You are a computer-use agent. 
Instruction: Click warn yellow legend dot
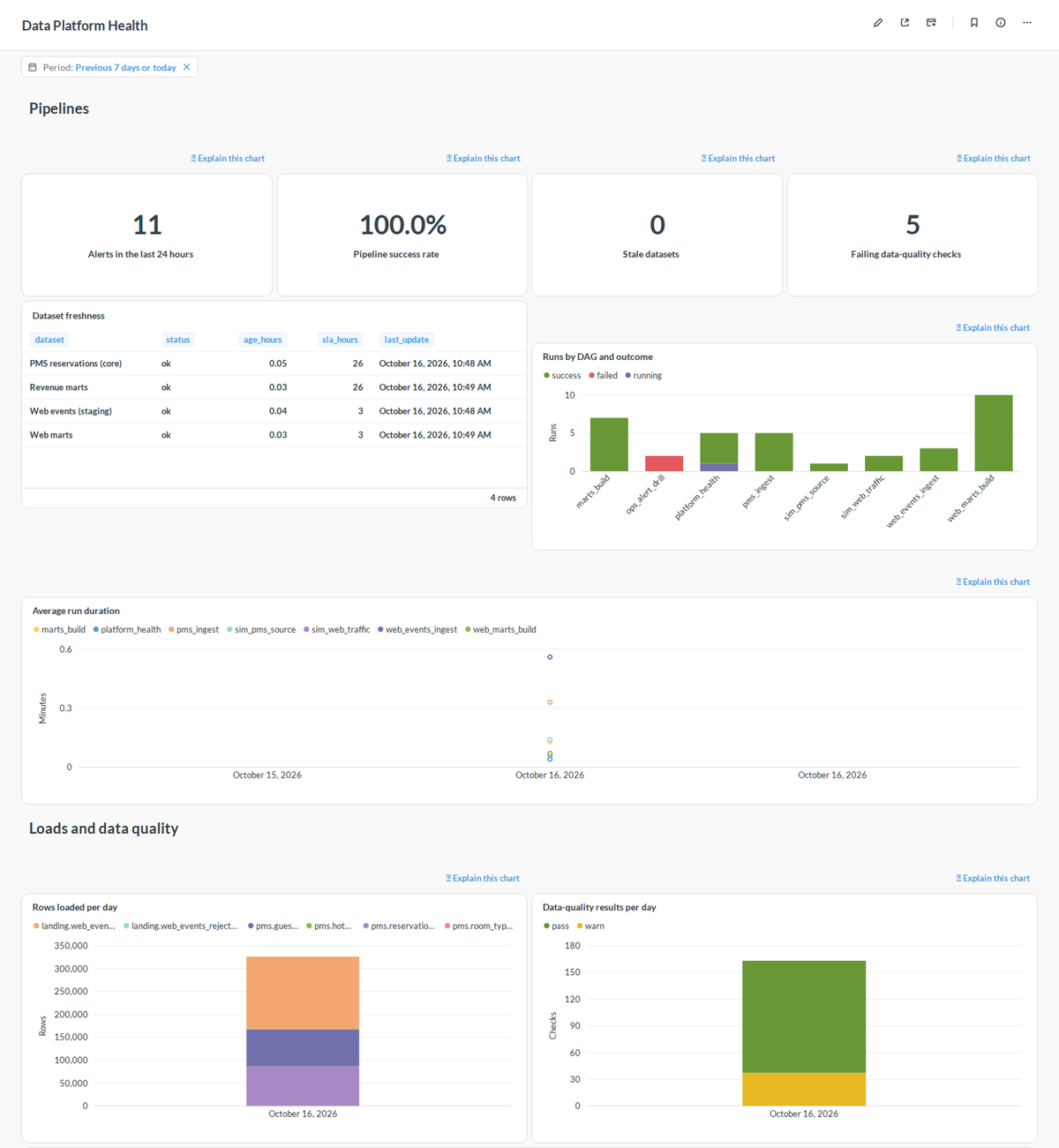pos(580,927)
